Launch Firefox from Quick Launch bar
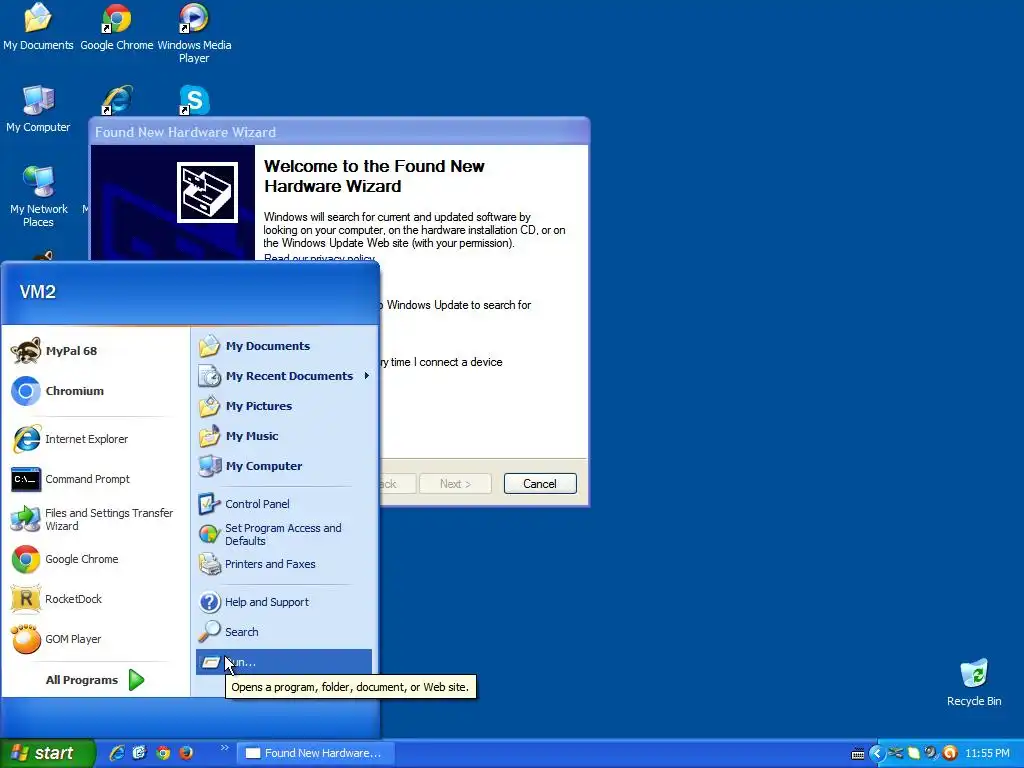The width and height of the screenshot is (1024, 768). tap(186, 753)
